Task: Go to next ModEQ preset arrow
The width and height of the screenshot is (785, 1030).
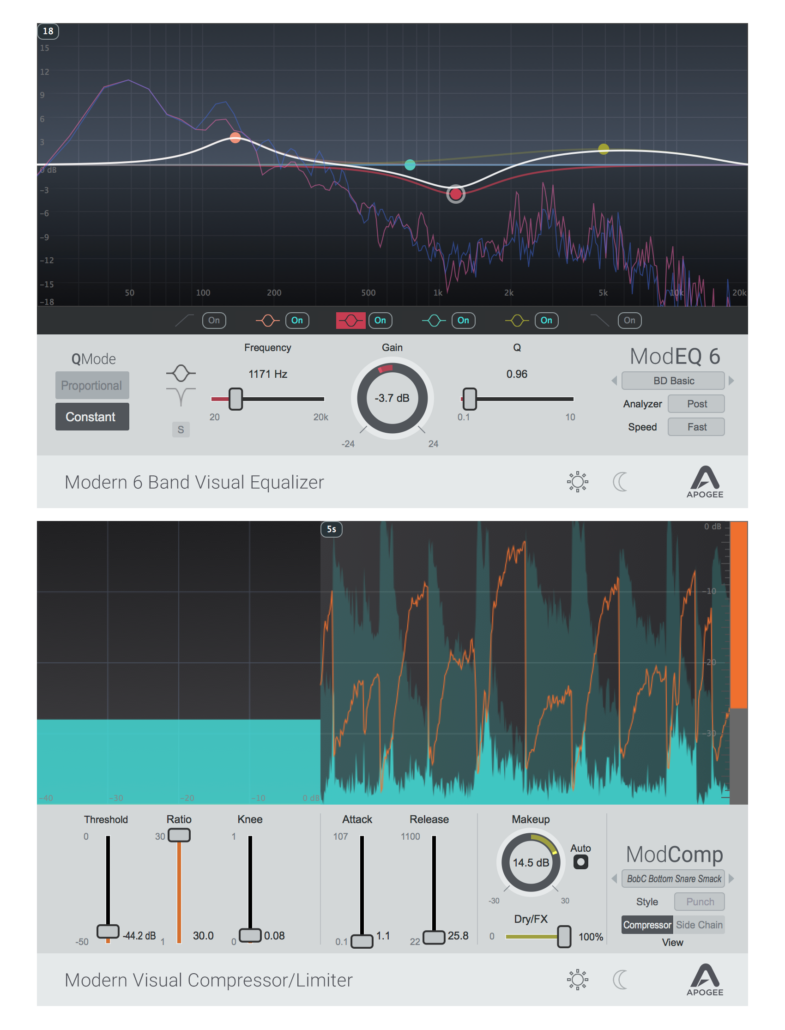Action: coord(731,380)
